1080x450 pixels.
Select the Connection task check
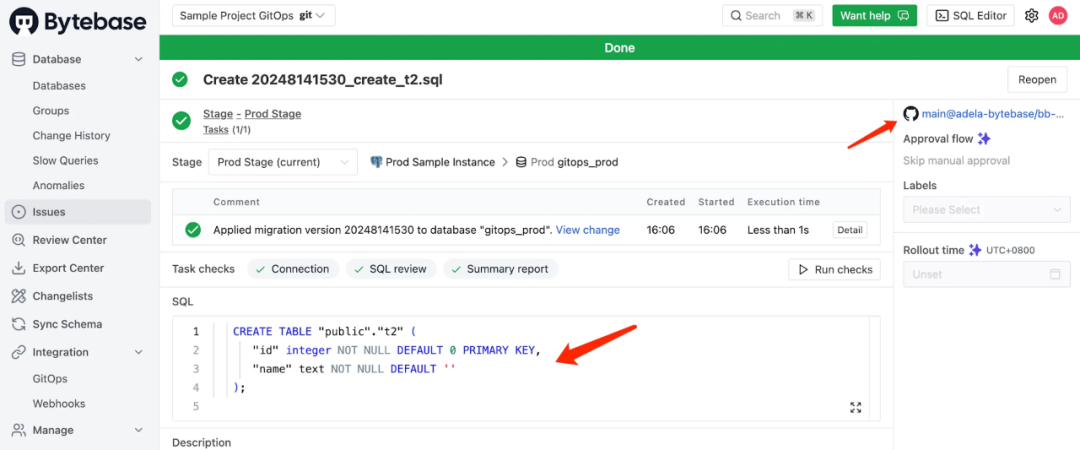click(293, 269)
